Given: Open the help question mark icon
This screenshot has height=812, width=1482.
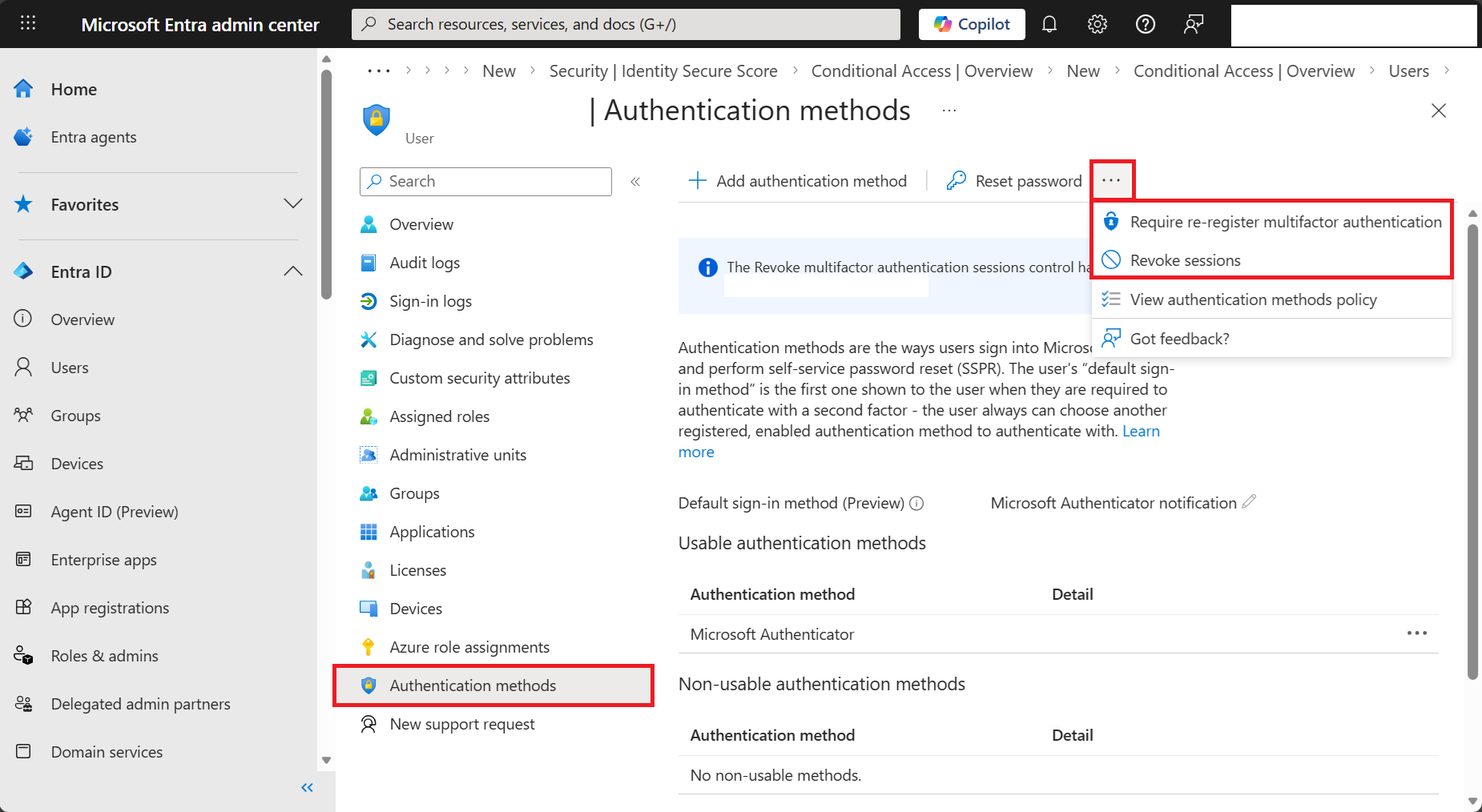Looking at the screenshot, I should pos(1146,24).
